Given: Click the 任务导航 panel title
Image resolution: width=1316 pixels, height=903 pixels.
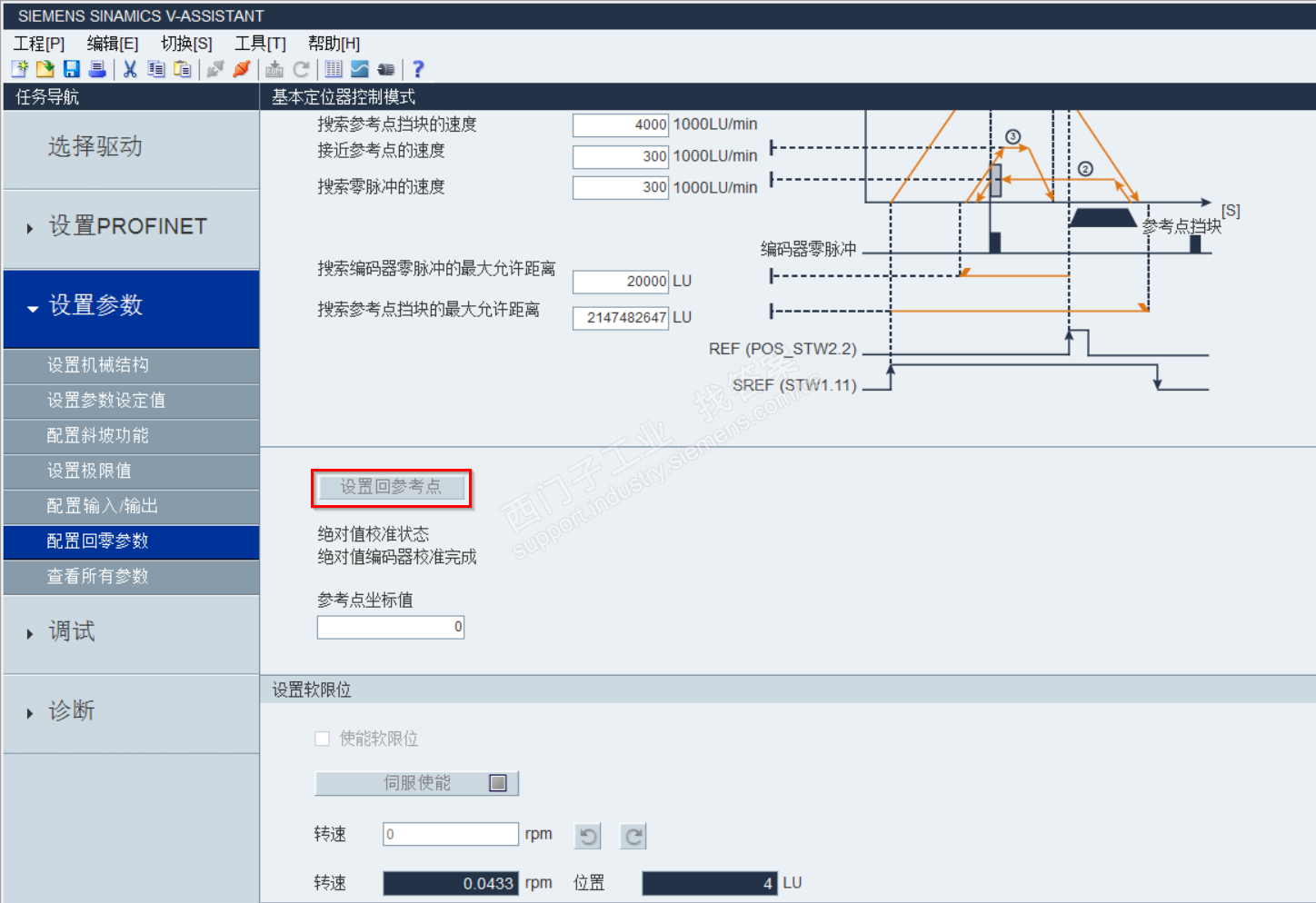Looking at the screenshot, I should [47, 97].
